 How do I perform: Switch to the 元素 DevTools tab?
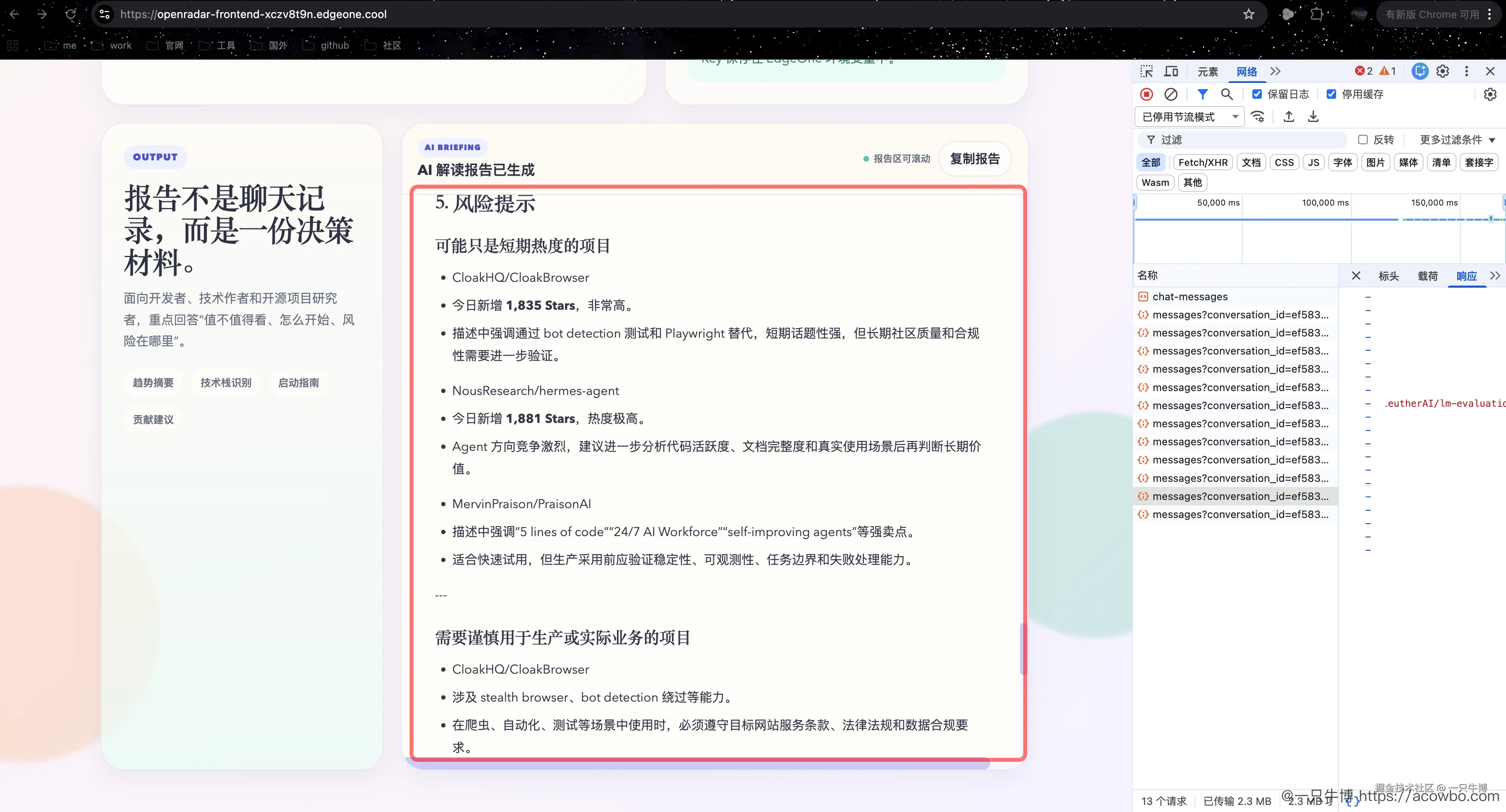[x=1208, y=71]
